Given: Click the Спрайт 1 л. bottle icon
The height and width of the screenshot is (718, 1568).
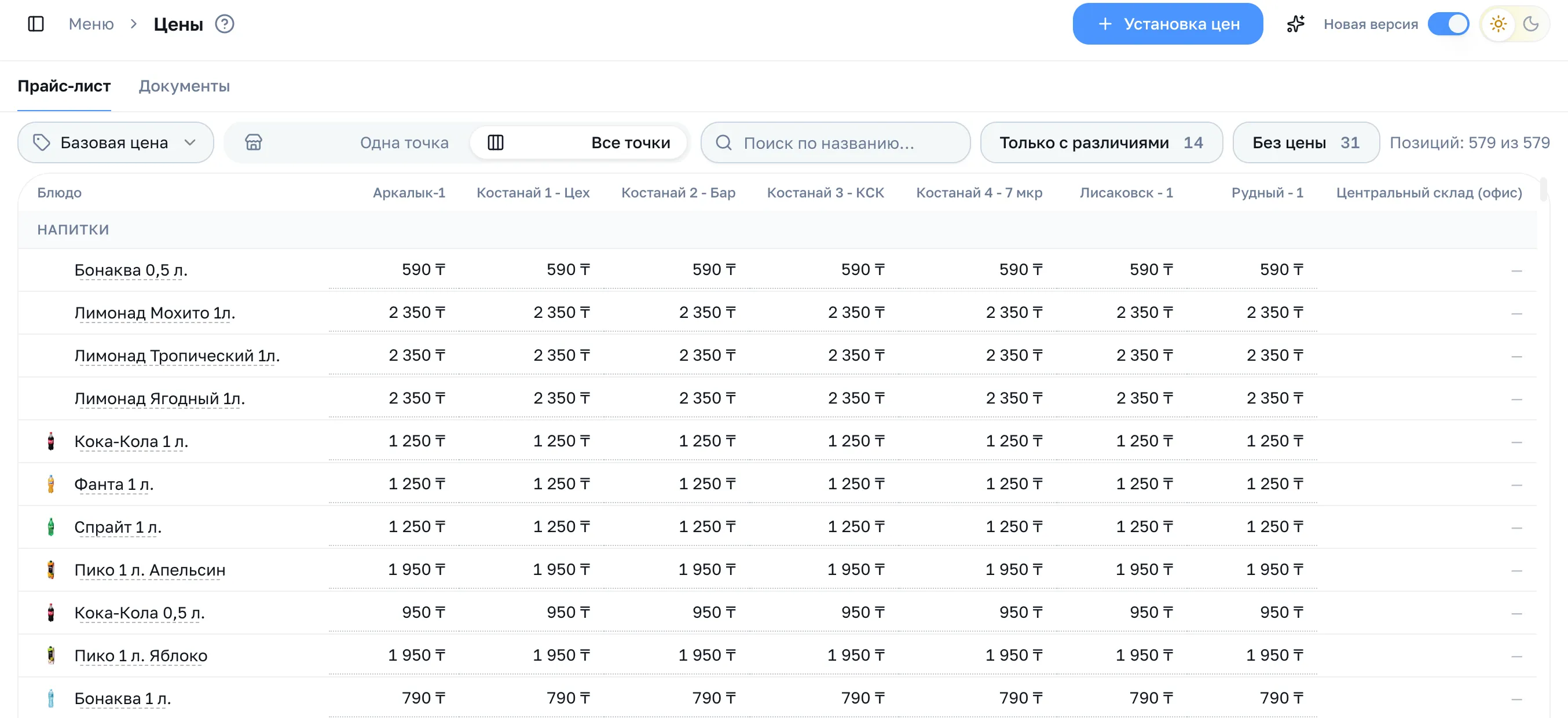Looking at the screenshot, I should point(51,526).
